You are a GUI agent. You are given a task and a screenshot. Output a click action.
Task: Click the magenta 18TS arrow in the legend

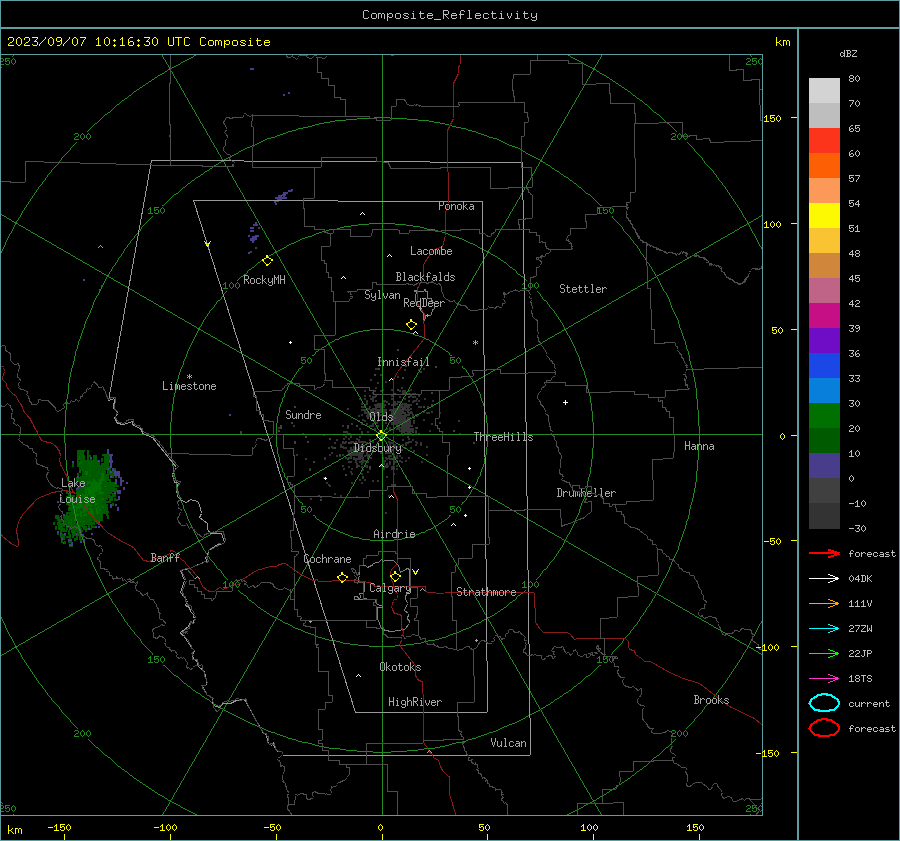824,679
